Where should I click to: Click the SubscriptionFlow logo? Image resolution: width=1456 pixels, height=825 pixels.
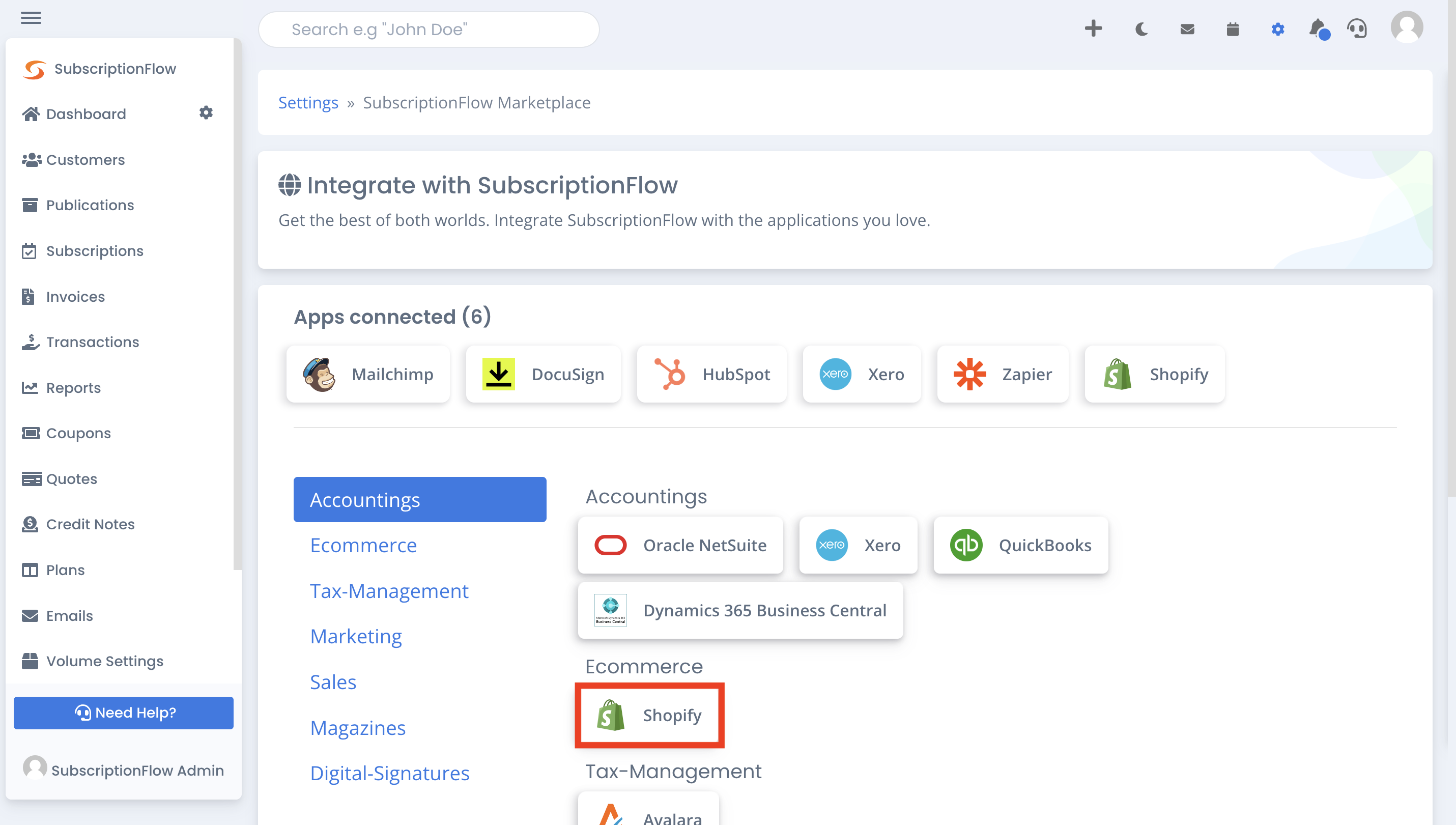100,69
